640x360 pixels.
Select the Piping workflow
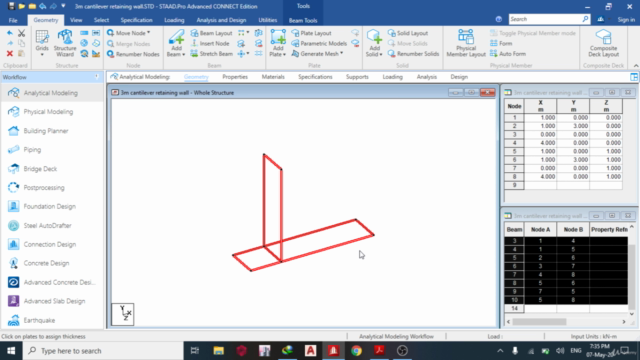32,150
